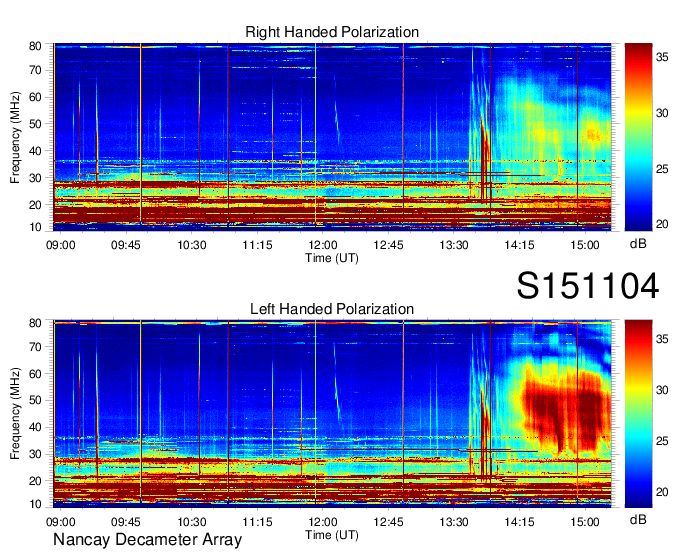Click the 09:45 tick on the Left Handed plot
The height and width of the screenshot is (552, 680).
coord(126,522)
